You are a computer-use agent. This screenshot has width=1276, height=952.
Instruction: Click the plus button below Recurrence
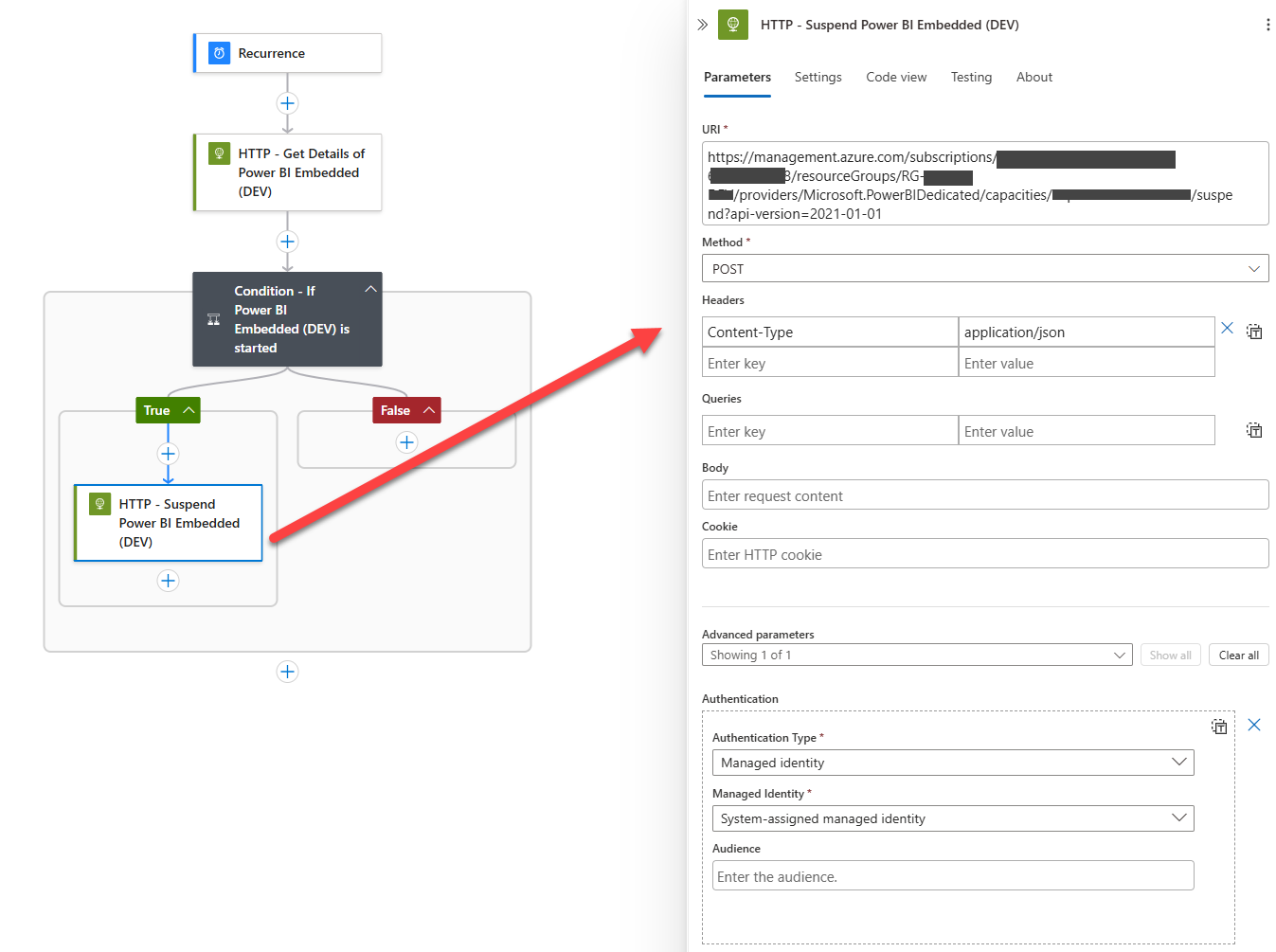point(287,103)
